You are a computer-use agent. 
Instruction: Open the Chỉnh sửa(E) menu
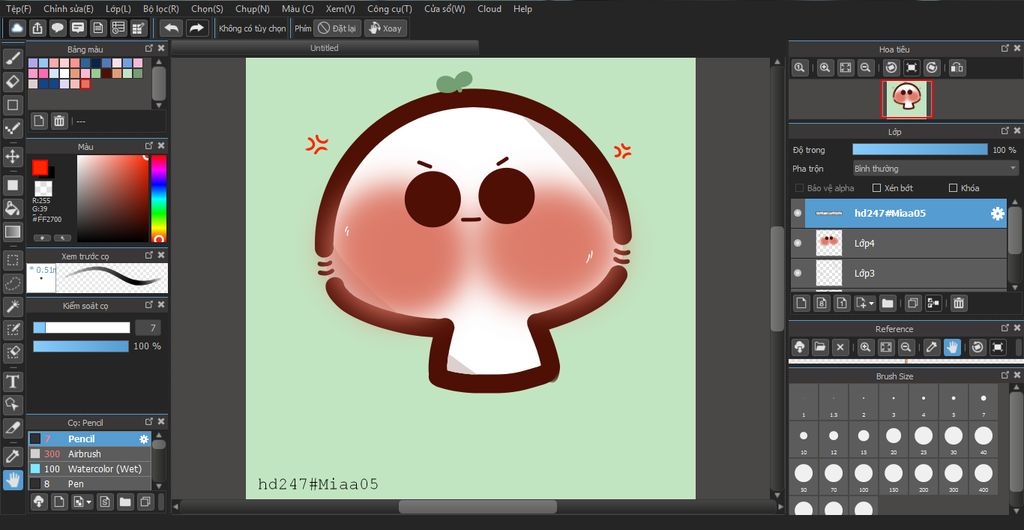click(69, 9)
